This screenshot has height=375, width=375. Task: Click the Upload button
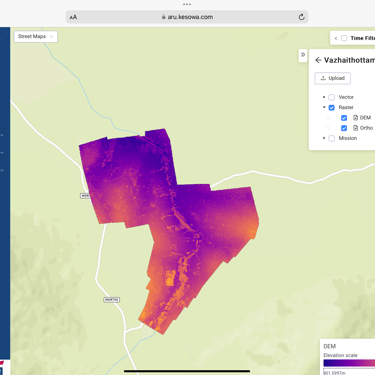[x=332, y=78]
